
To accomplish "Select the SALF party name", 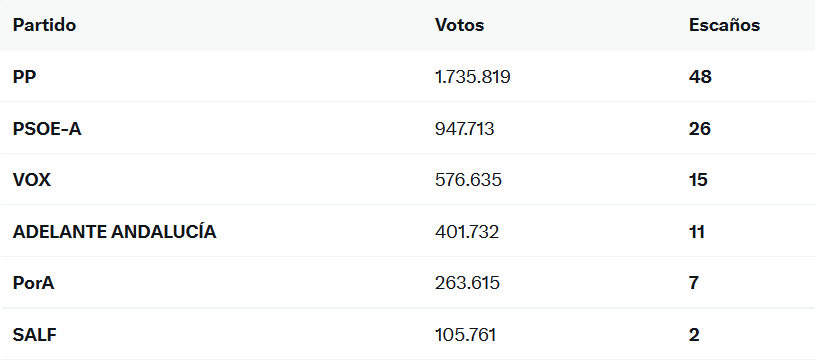I will click(x=34, y=335).
